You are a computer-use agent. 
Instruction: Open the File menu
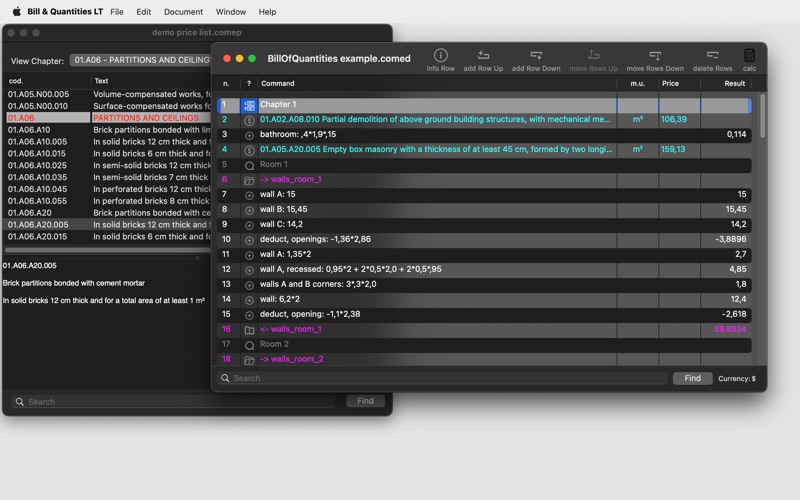pos(117,12)
